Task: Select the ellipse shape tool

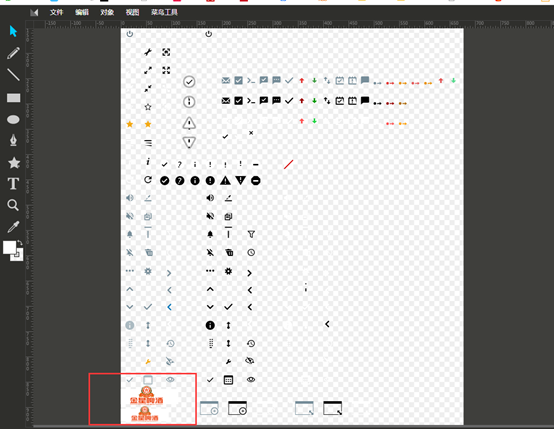Action: tap(13, 119)
